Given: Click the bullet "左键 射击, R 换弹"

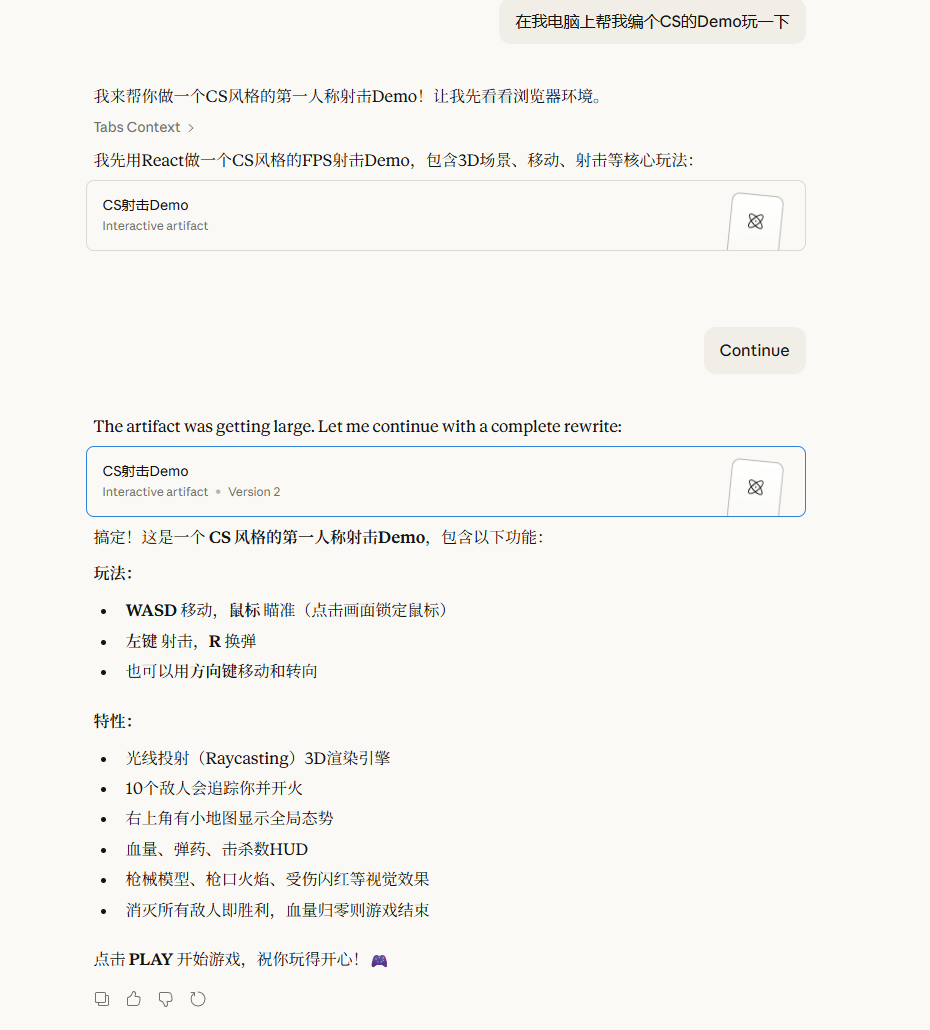Looking at the screenshot, I should [x=190, y=641].
